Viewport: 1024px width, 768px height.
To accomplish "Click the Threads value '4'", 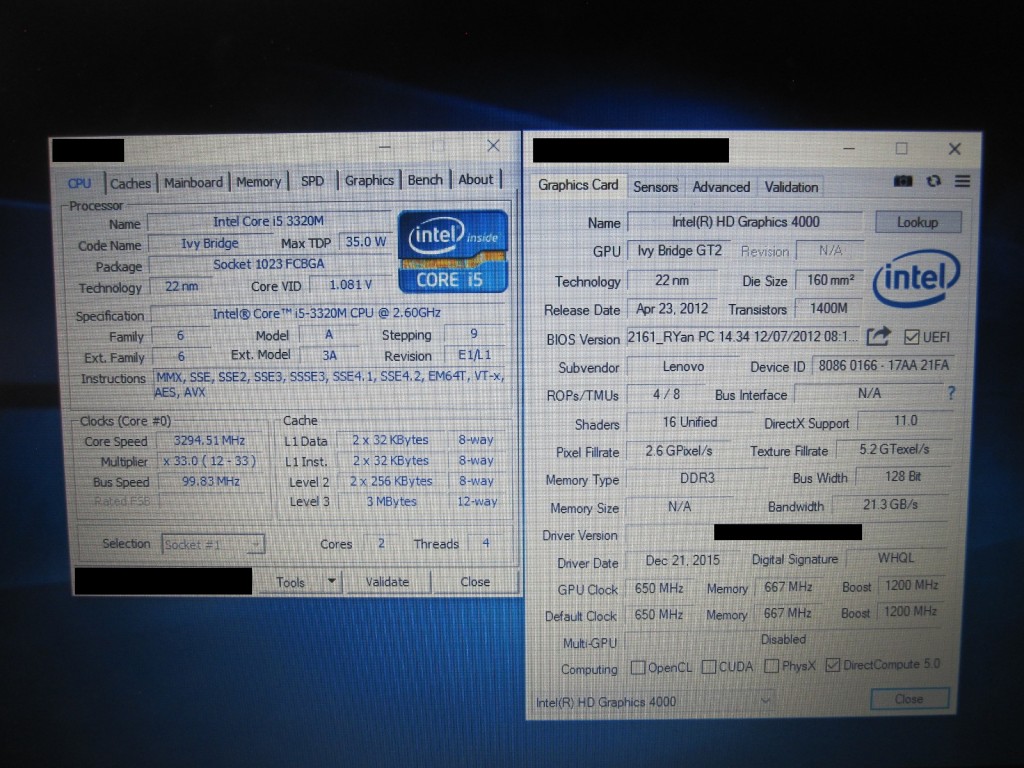I will pyautogui.click(x=486, y=543).
